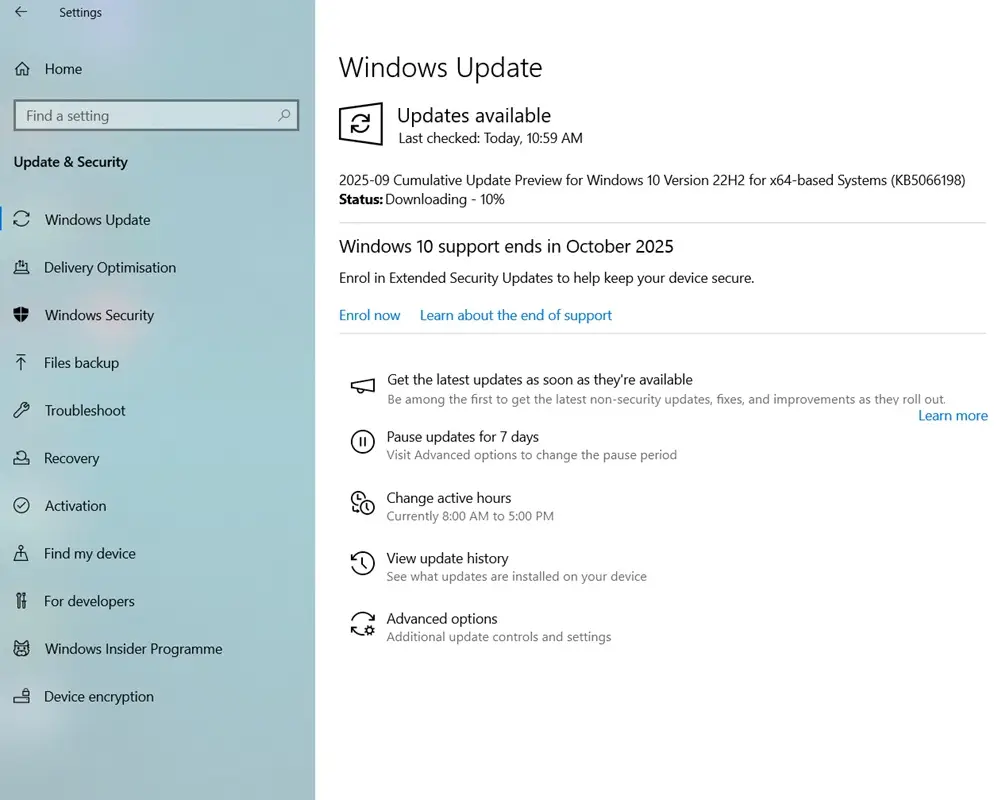Screen dimensions: 1000x800
Task: Open Get the latest updates option
Action: click(x=539, y=380)
